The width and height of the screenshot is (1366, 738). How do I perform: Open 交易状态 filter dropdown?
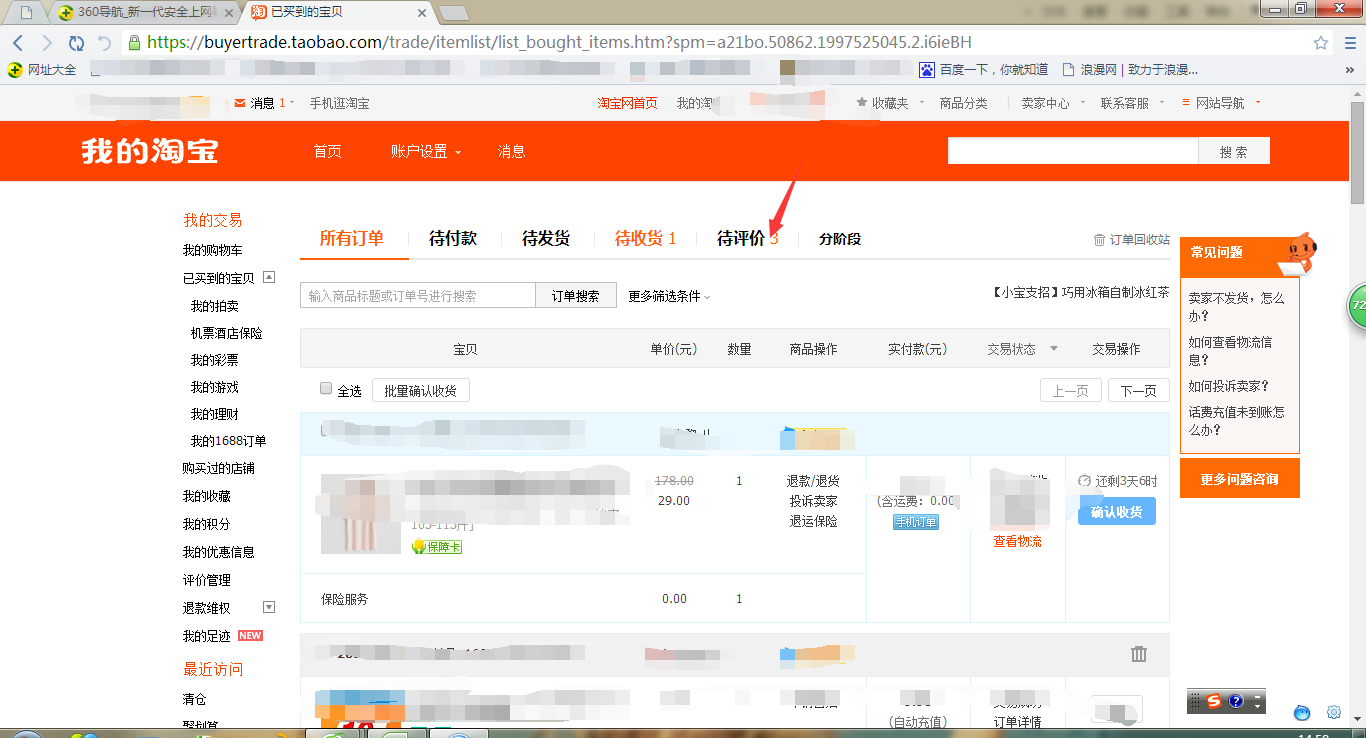pos(1022,349)
